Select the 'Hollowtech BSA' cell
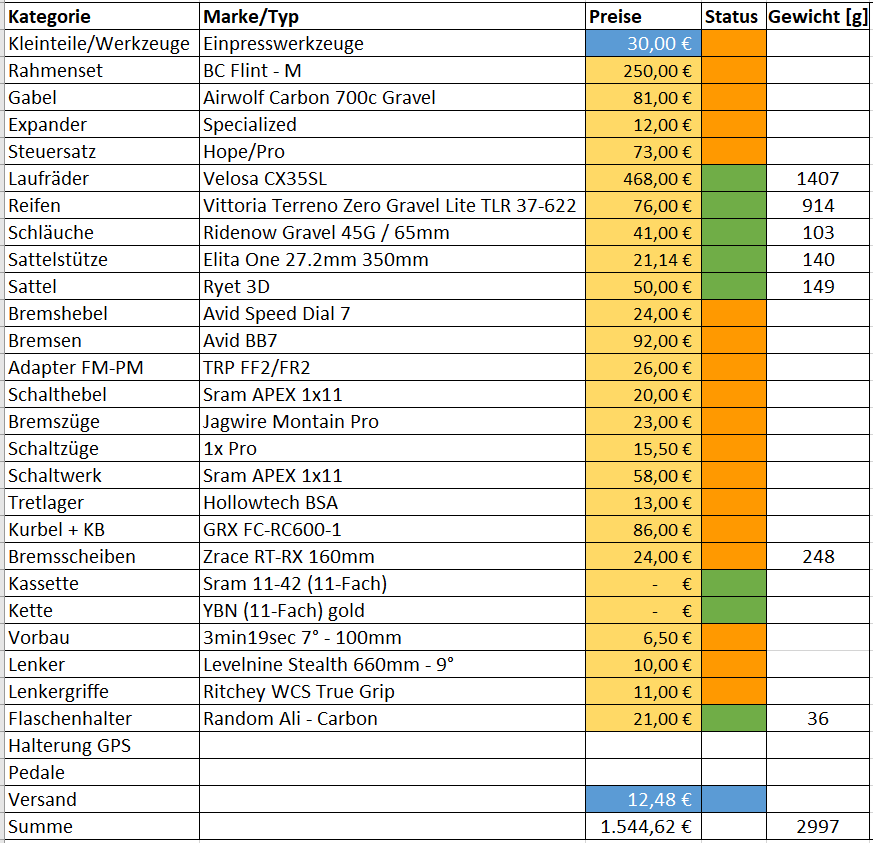The height and width of the screenshot is (843, 873). click(392, 502)
